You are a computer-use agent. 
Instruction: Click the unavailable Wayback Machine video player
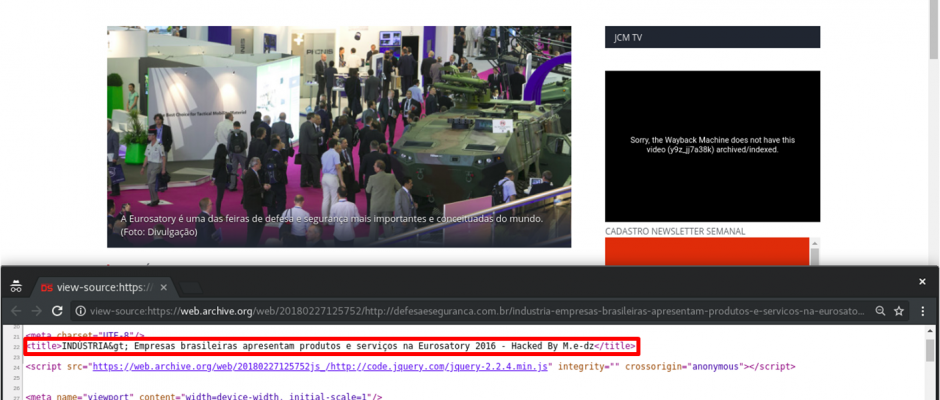click(712, 146)
